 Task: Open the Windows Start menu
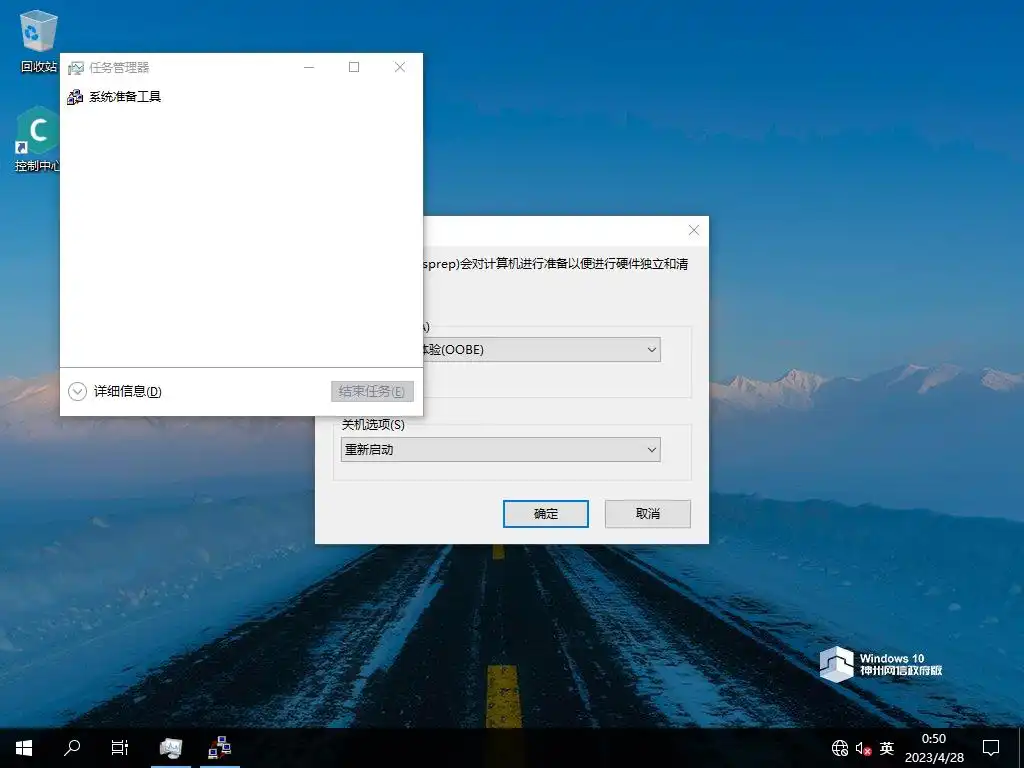(24, 748)
